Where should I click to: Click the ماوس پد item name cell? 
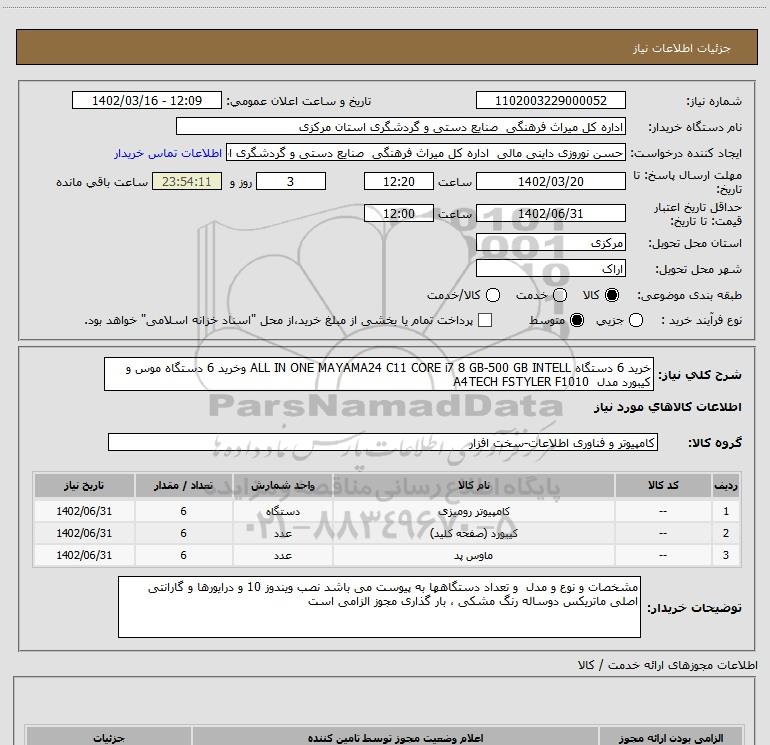[473, 555]
